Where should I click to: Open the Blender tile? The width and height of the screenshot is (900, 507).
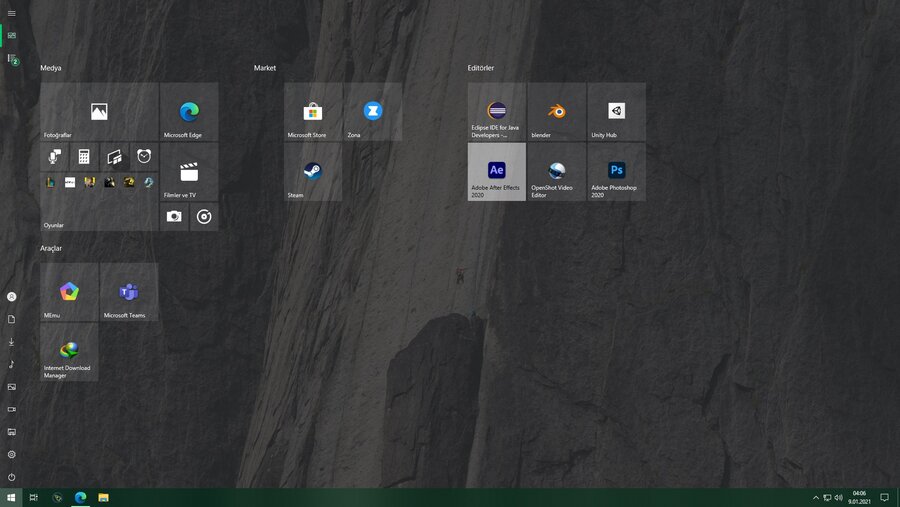click(556, 111)
